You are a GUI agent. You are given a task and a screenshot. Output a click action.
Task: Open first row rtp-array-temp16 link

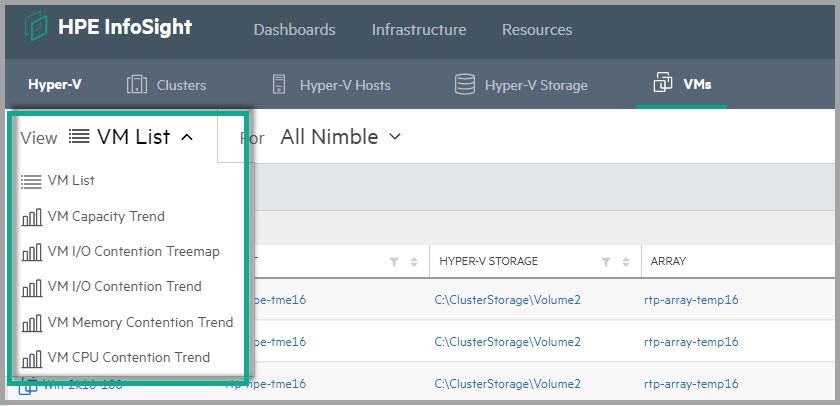pyautogui.click(x=691, y=300)
